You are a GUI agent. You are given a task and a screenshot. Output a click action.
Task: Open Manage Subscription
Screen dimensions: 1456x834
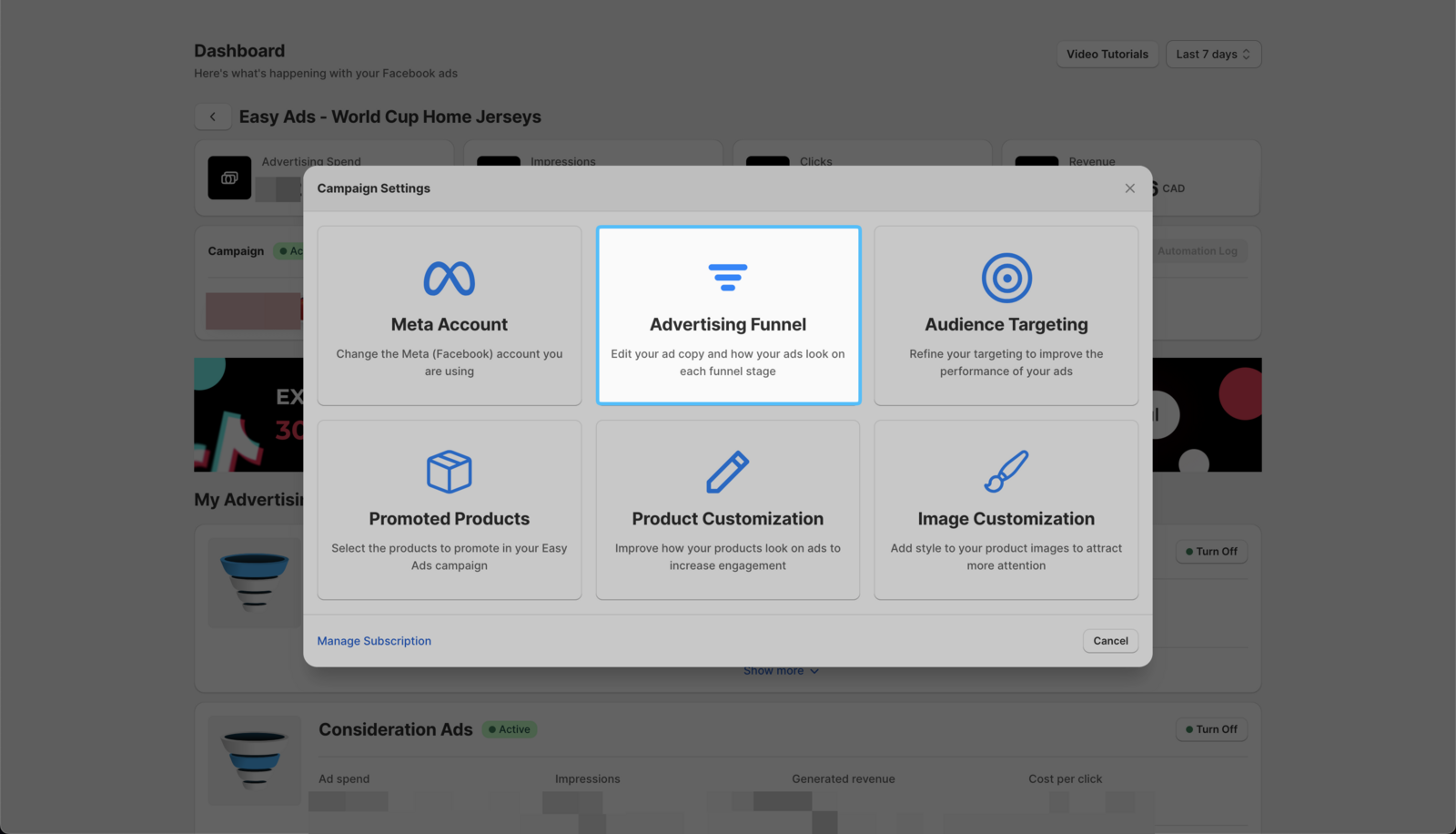coord(373,641)
